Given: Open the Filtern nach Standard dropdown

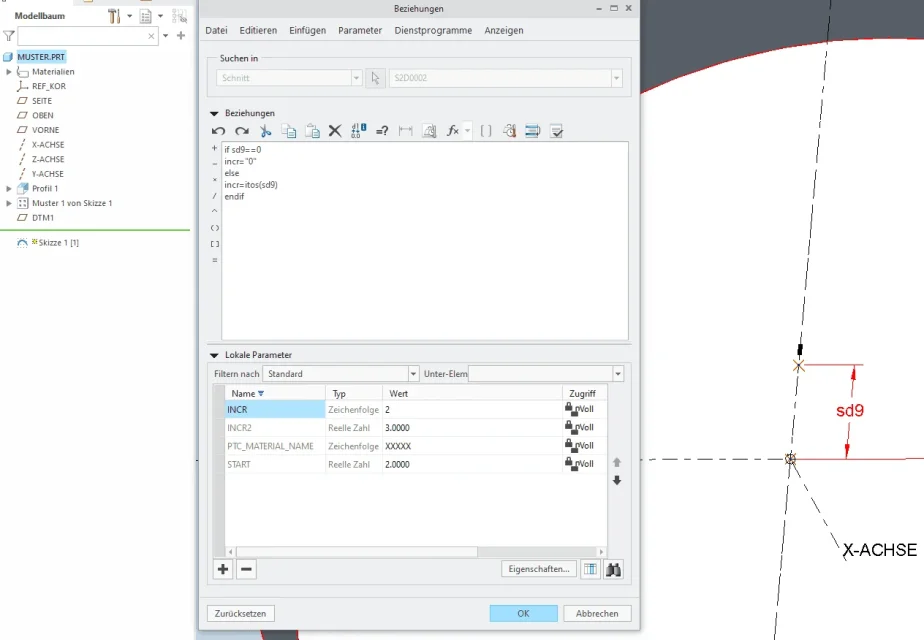Looking at the screenshot, I should tap(413, 374).
